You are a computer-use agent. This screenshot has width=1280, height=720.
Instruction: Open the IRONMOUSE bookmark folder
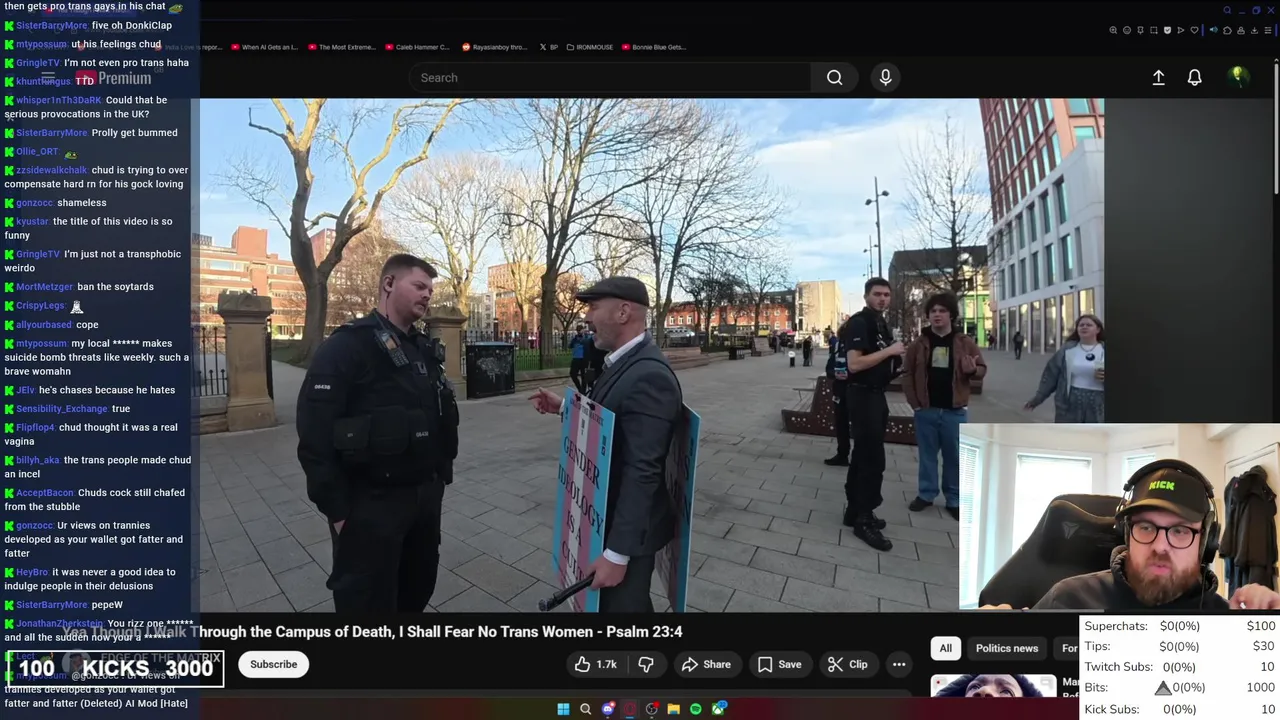click(589, 47)
